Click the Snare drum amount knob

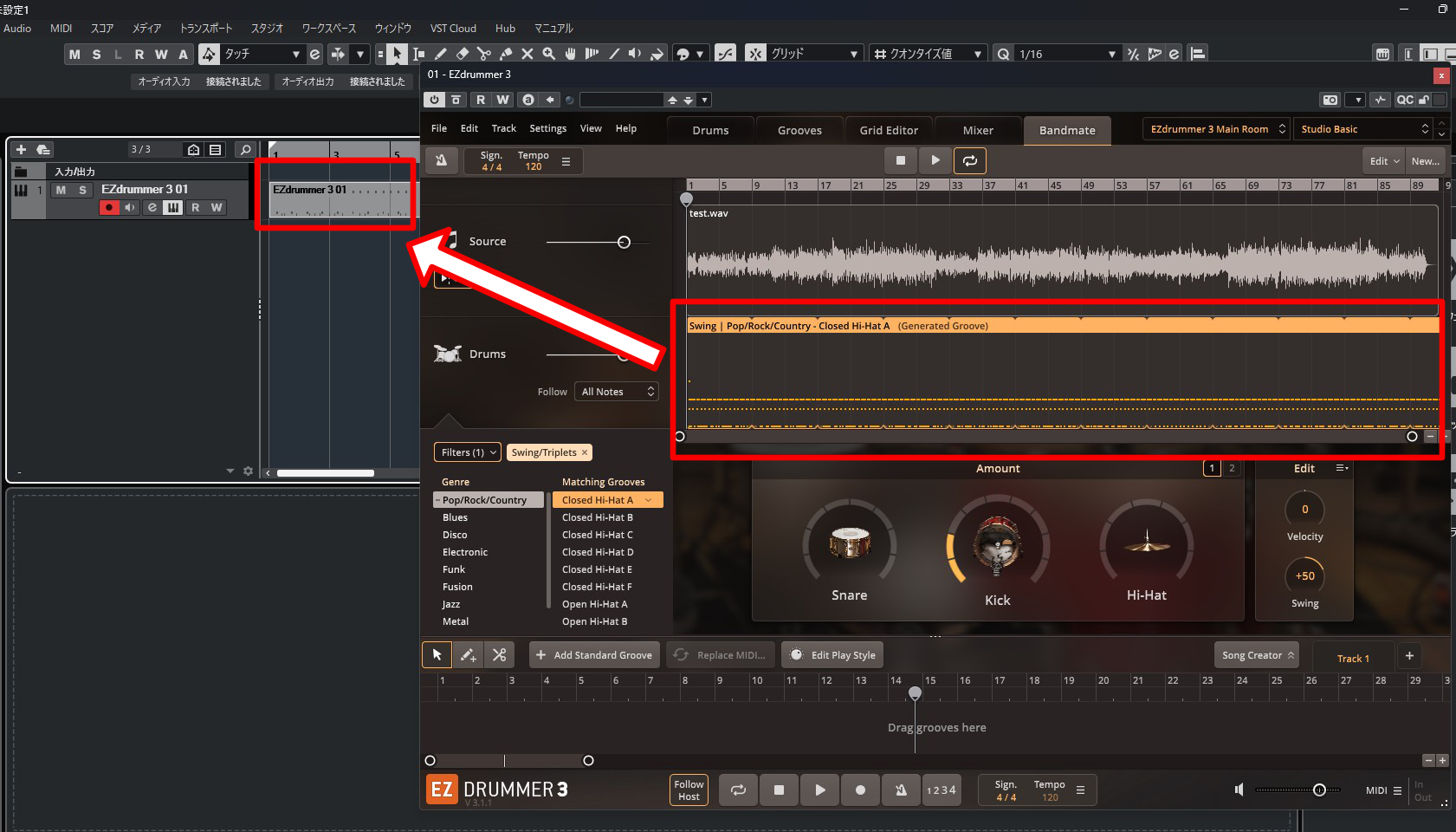(849, 543)
